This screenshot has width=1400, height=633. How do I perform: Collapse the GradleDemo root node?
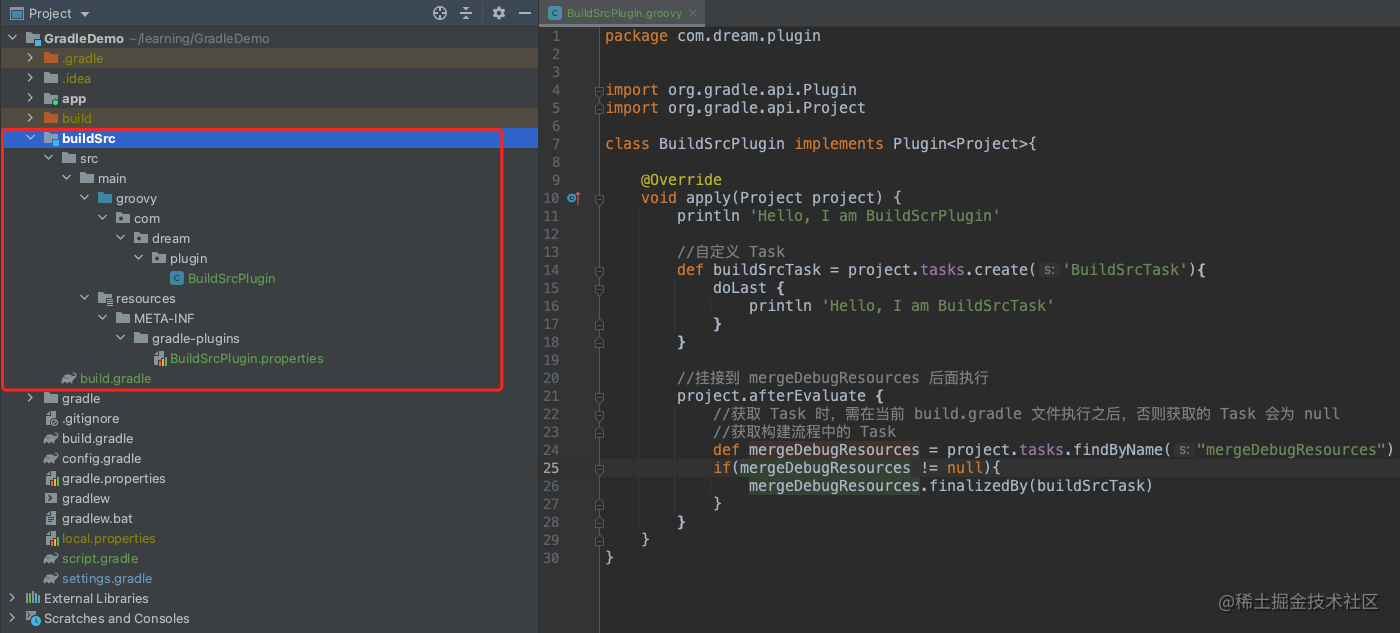[x=12, y=38]
